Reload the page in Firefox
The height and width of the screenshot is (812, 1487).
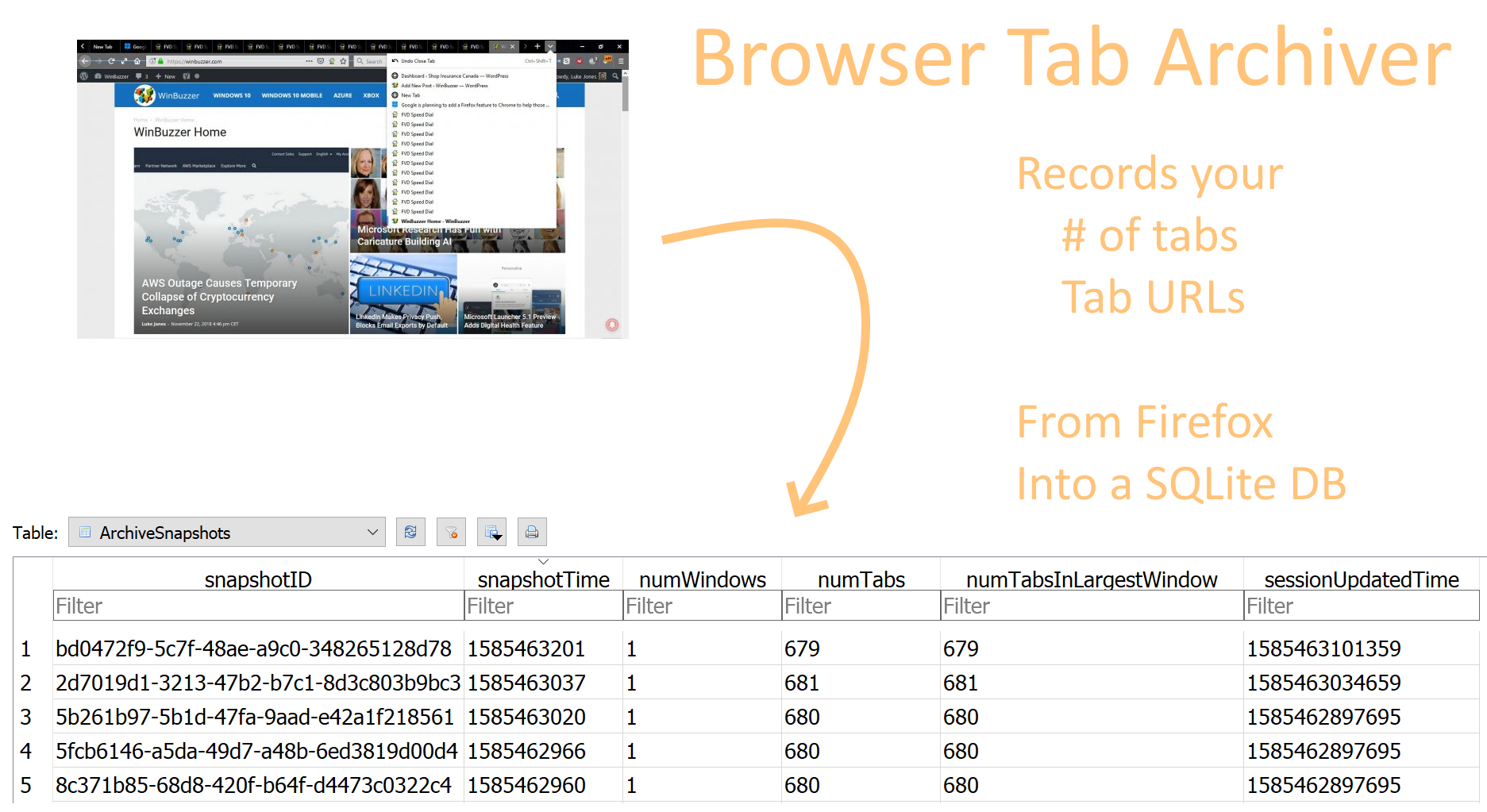[x=111, y=61]
